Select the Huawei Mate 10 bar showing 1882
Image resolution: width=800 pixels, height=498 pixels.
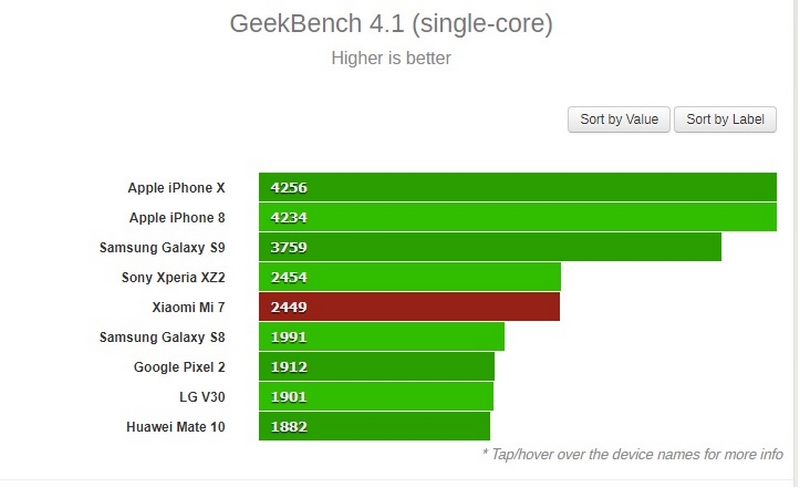coord(374,427)
